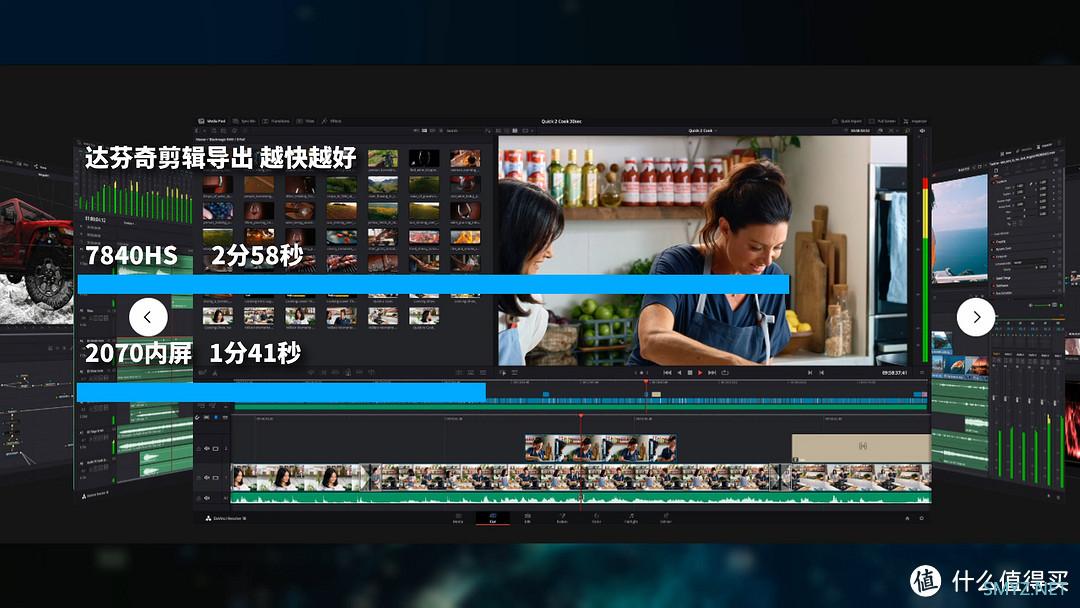Open the Sync Bin panel
This screenshot has width=1080, height=608.
tap(245, 121)
